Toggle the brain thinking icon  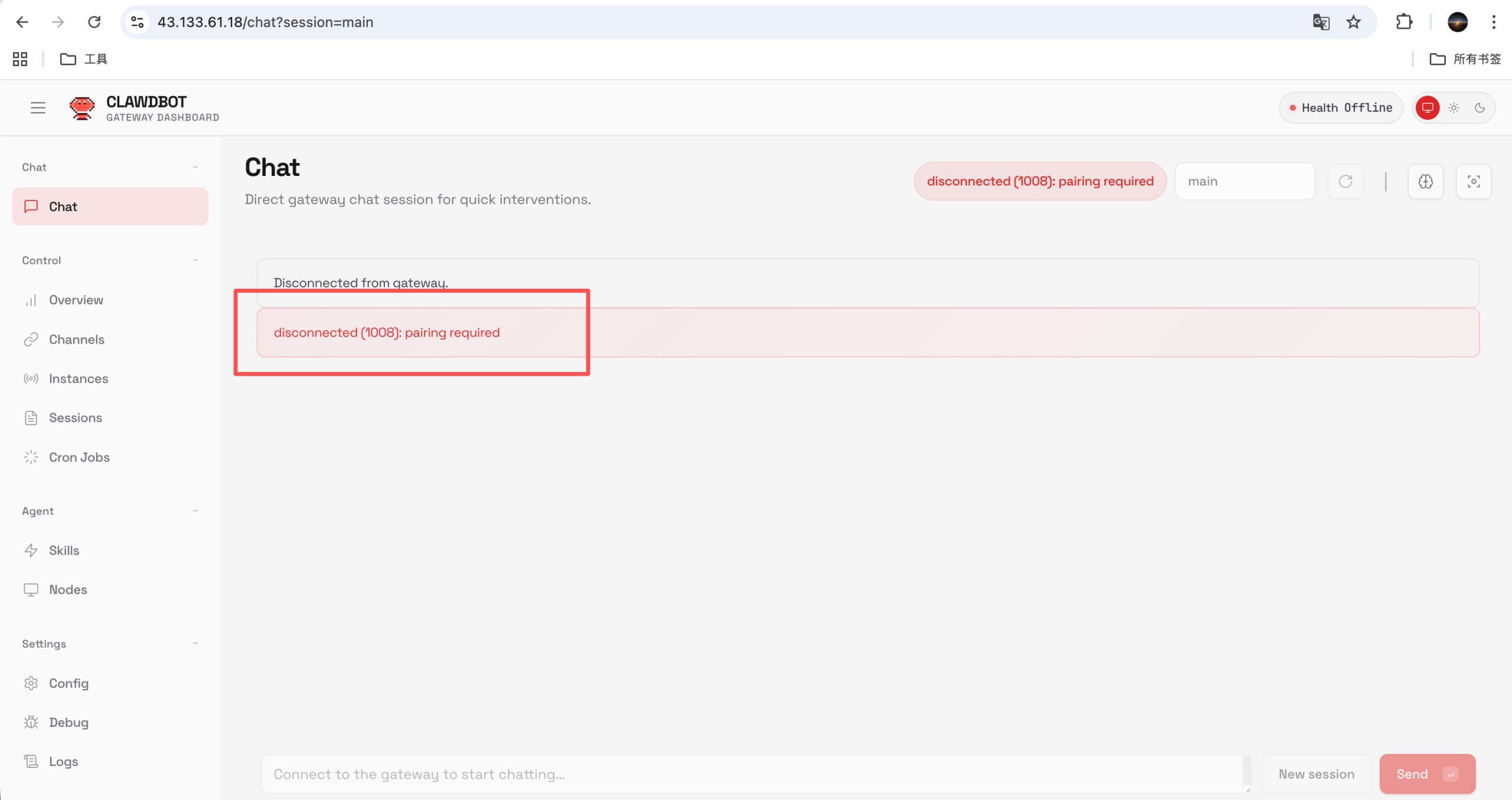pyautogui.click(x=1425, y=181)
